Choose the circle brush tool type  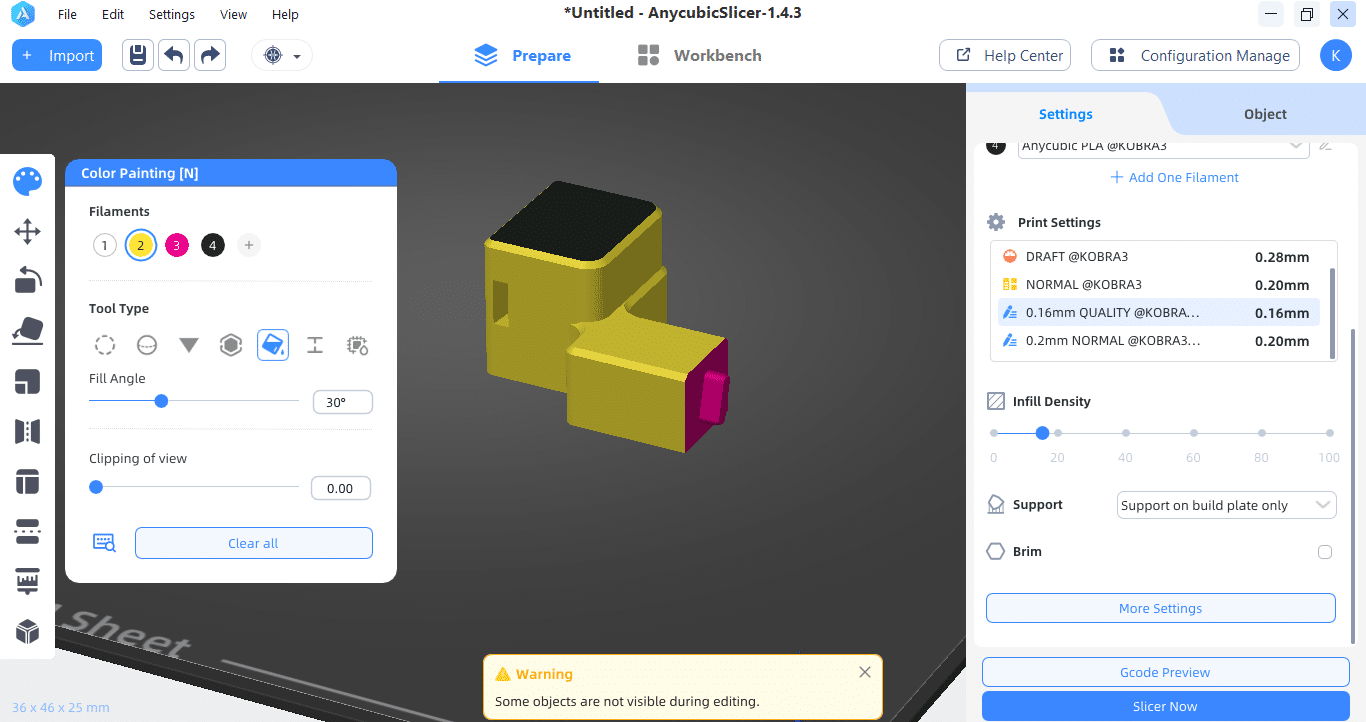point(105,345)
